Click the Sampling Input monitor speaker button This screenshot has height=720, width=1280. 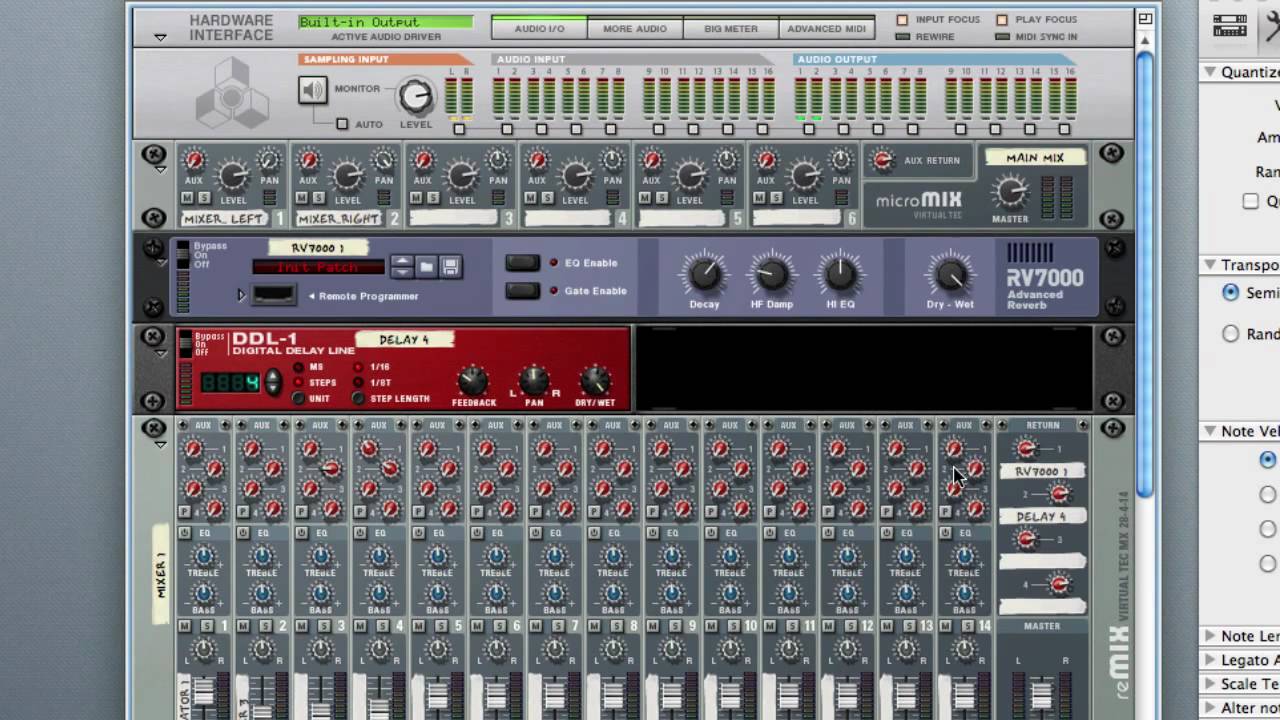[313, 90]
